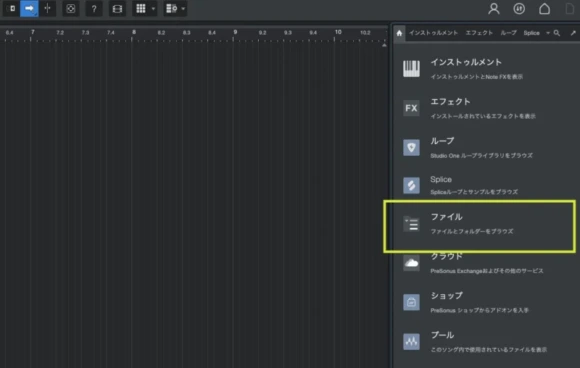The image size is (580, 368).
Task: Click the ショップ heading text
Action: (446, 296)
